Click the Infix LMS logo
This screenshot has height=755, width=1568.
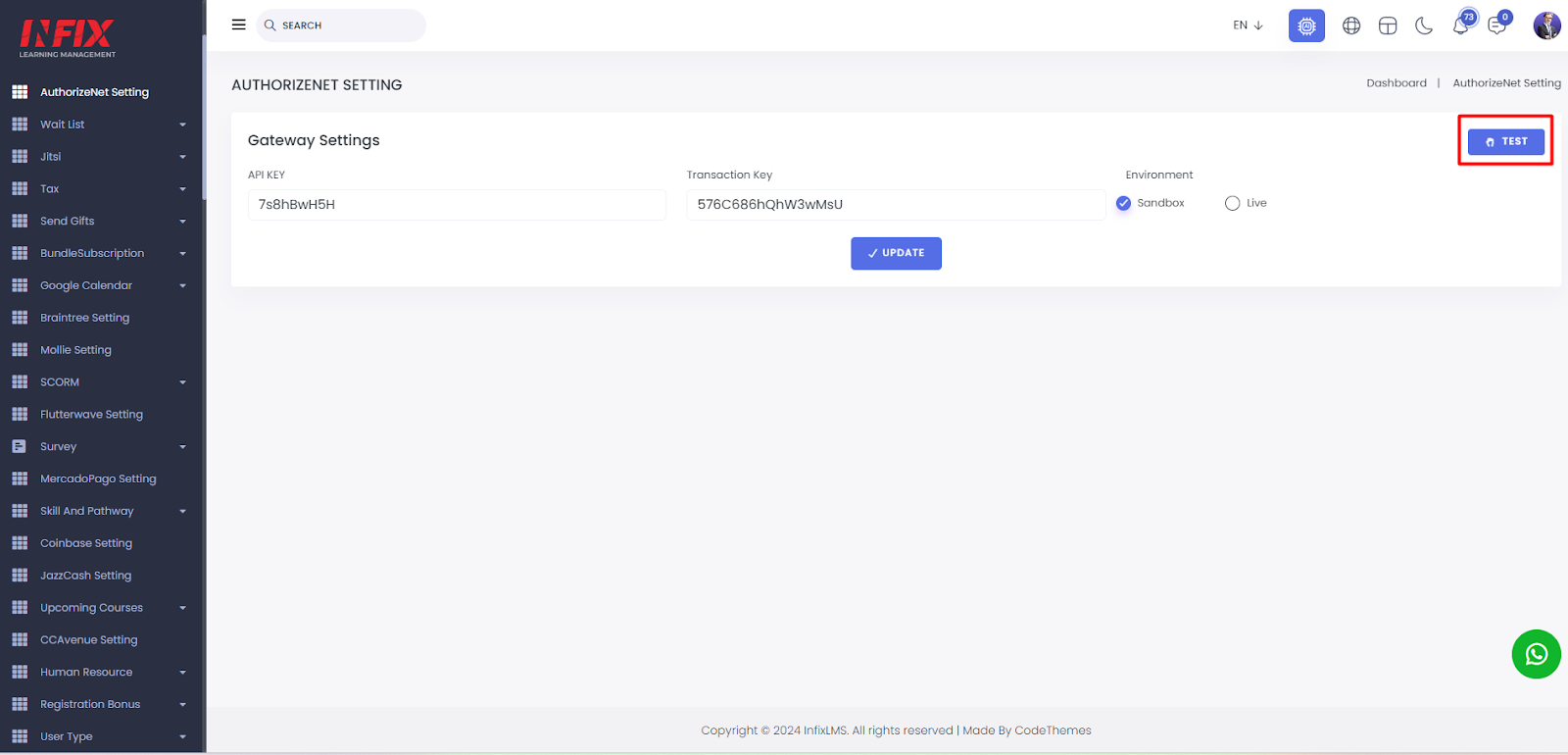[67, 38]
